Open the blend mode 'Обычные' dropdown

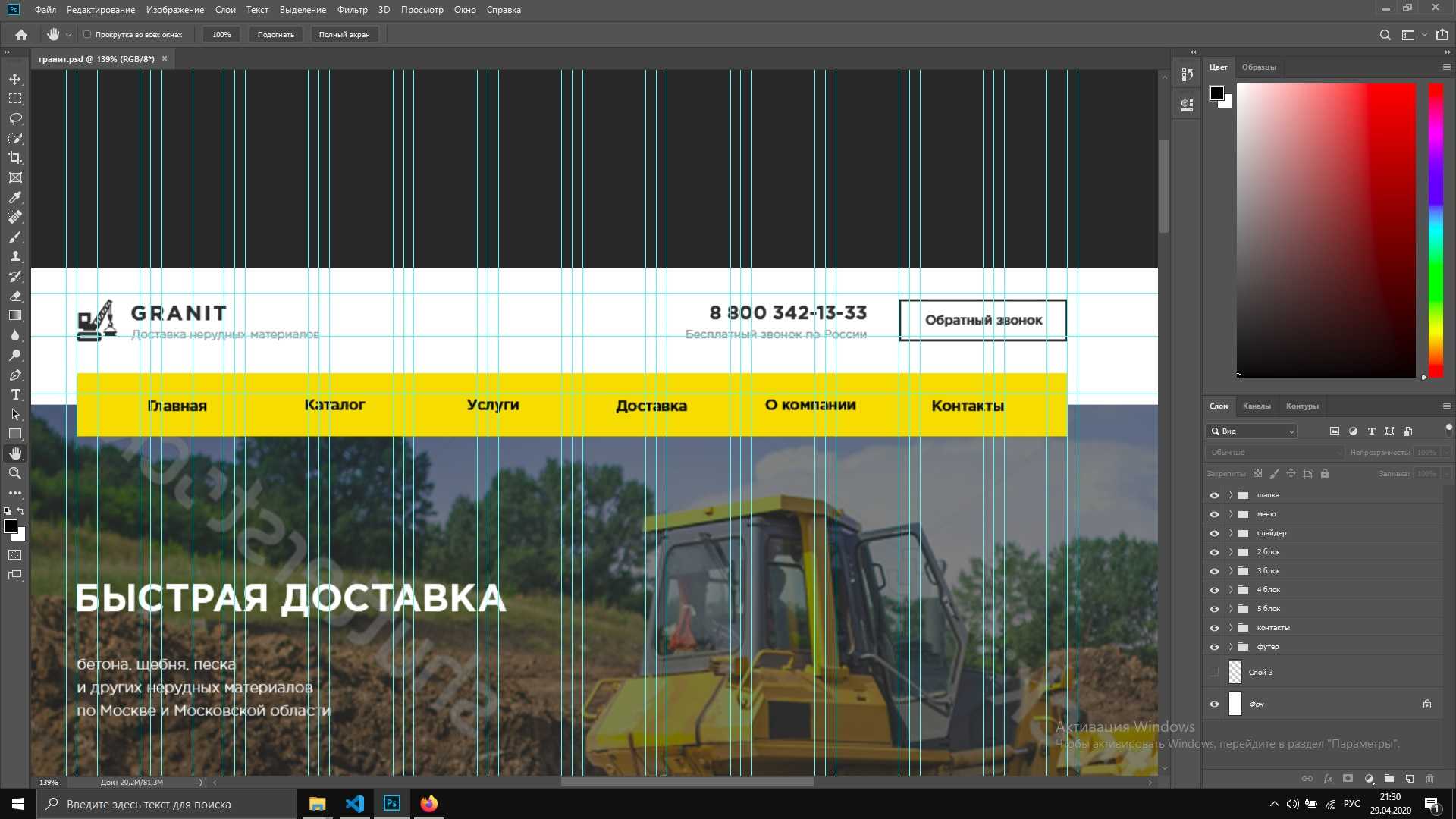(x=1275, y=453)
